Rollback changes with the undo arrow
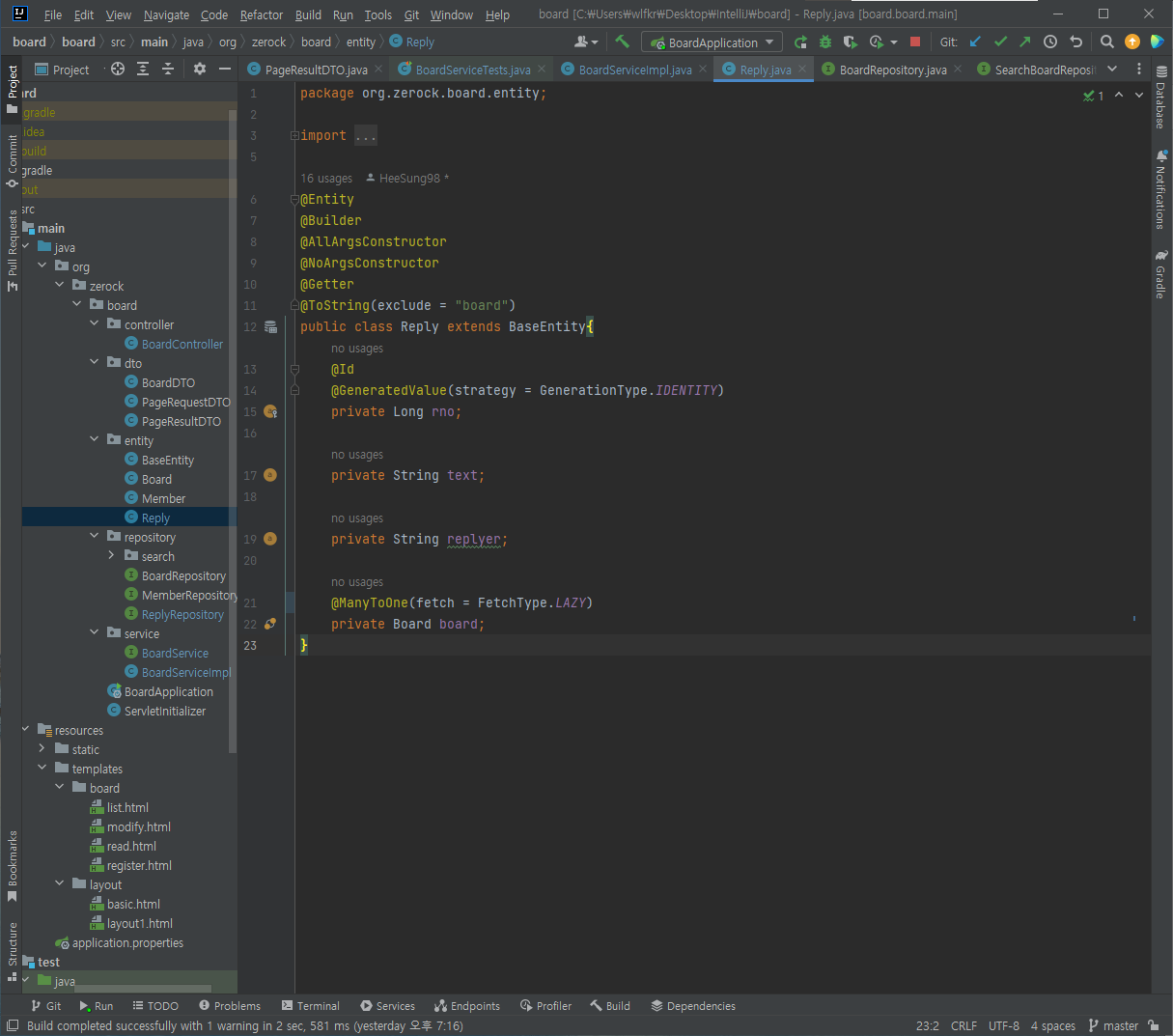Image resolution: width=1173 pixels, height=1036 pixels. tap(1076, 42)
